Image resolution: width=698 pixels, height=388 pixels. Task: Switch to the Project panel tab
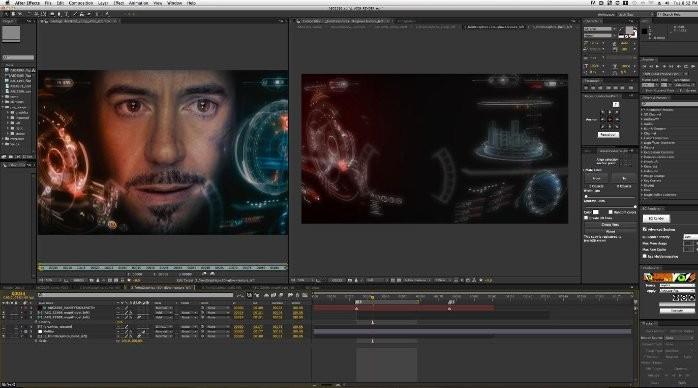coord(9,21)
